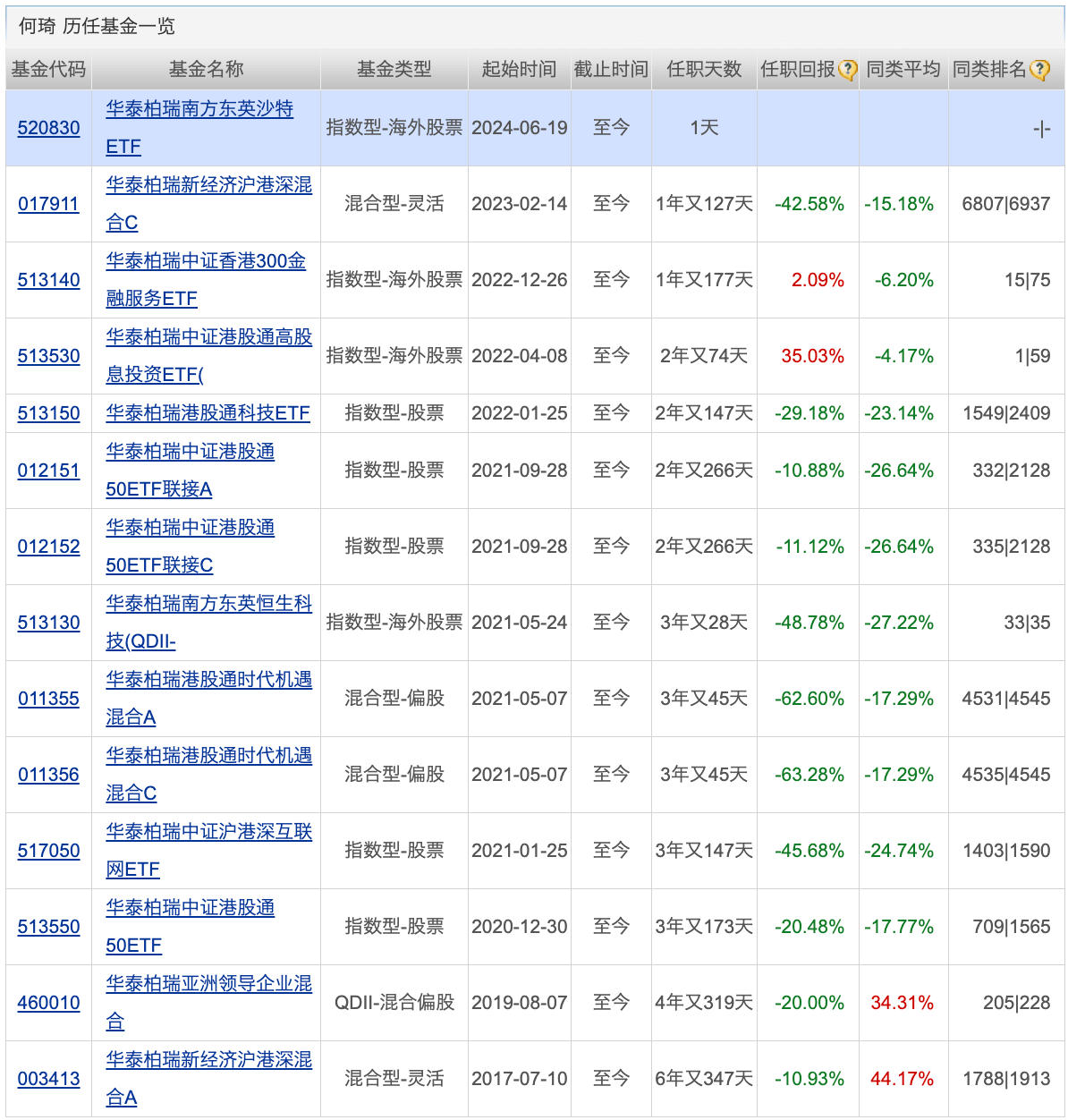Select the ranking 1|59 cell

1032,356
